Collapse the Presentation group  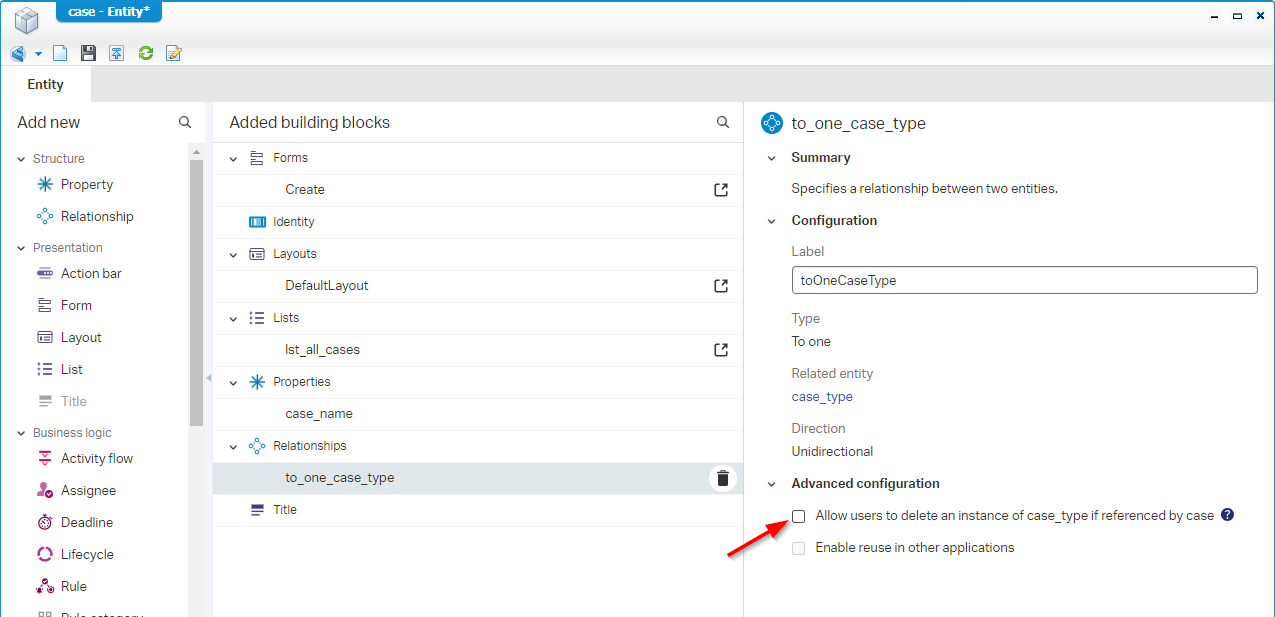[x=22, y=248]
